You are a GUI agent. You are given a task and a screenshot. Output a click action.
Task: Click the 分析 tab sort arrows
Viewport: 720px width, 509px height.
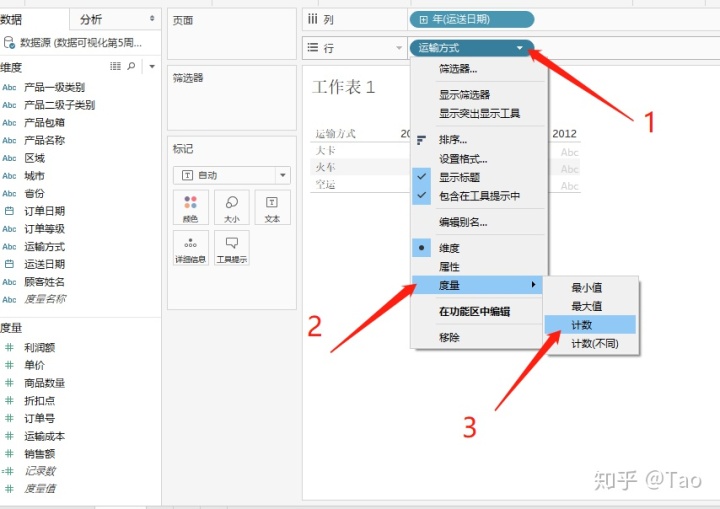coord(152,18)
